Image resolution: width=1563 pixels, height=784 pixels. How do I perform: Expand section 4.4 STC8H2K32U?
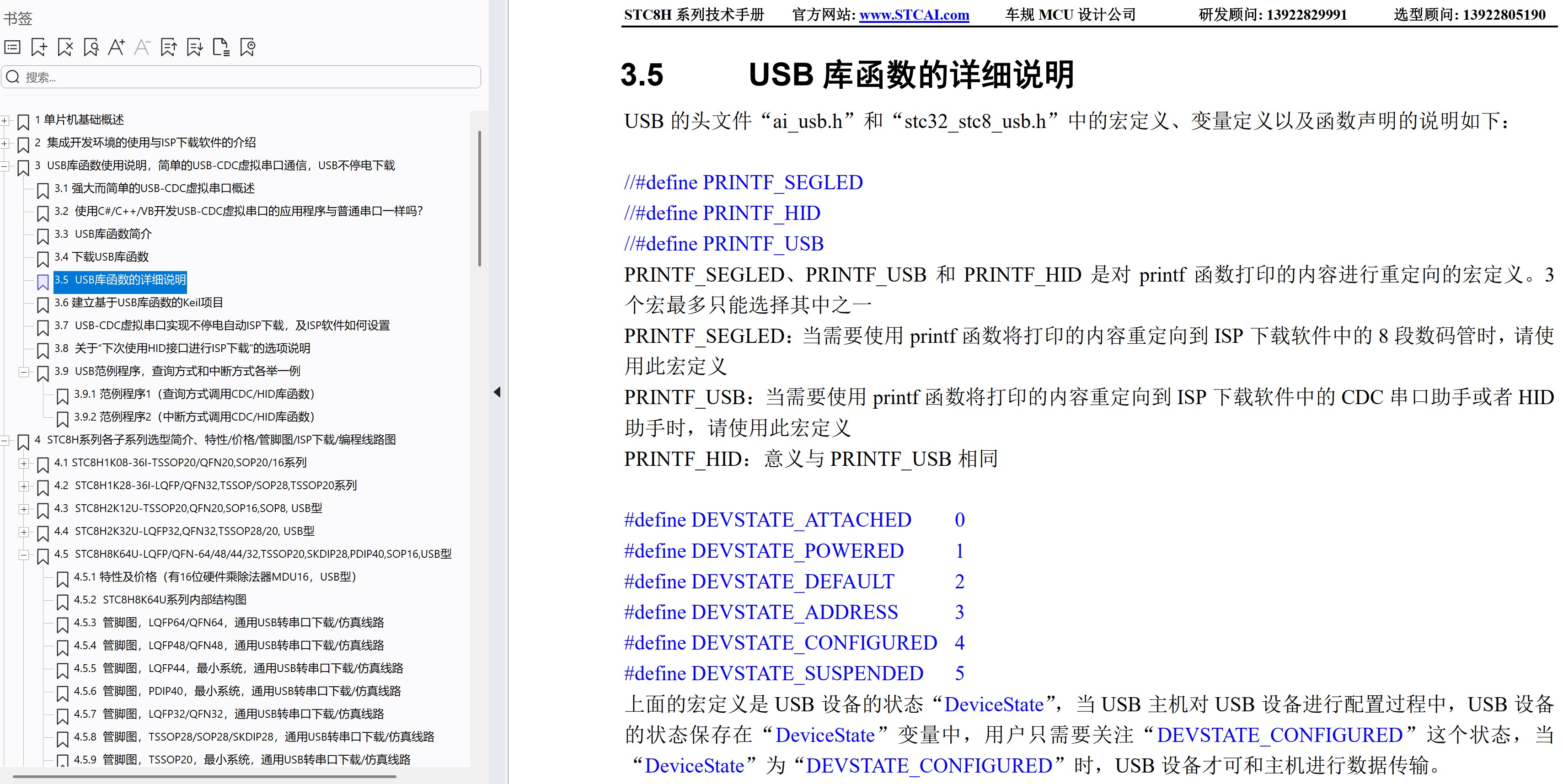[24, 532]
